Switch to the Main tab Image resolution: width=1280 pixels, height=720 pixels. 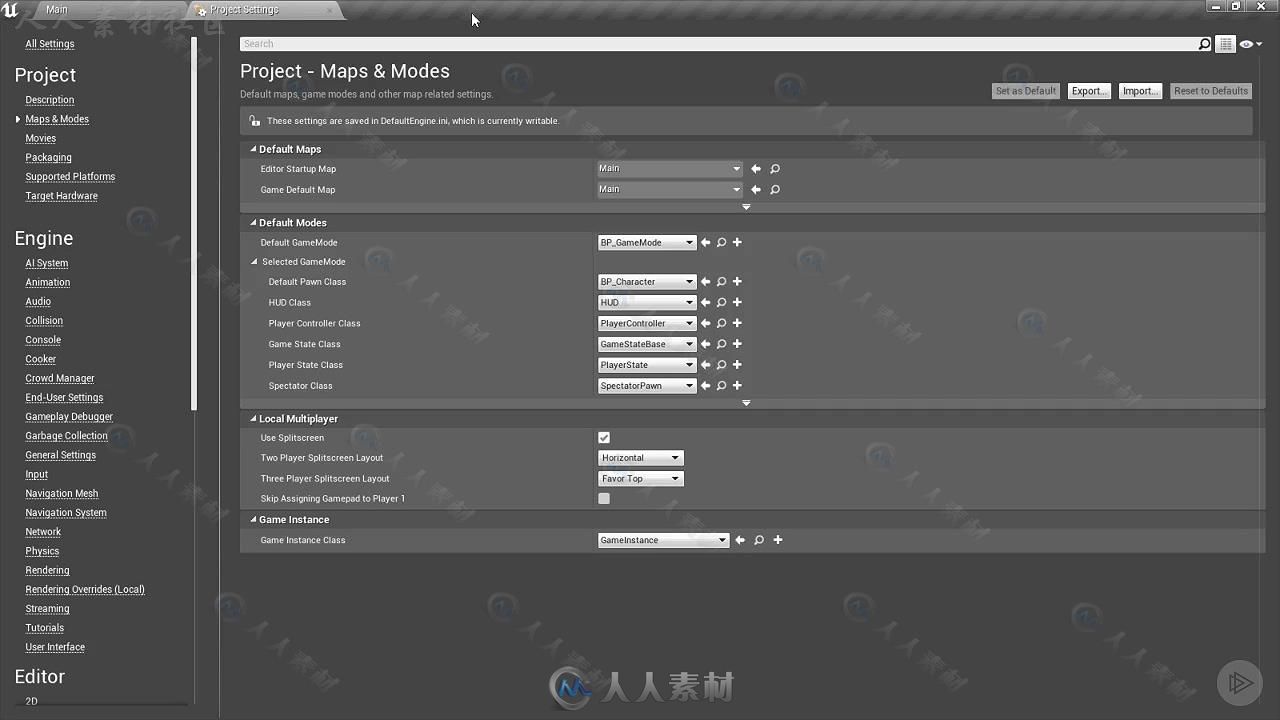pyautogui.click(x=57, y=9)
